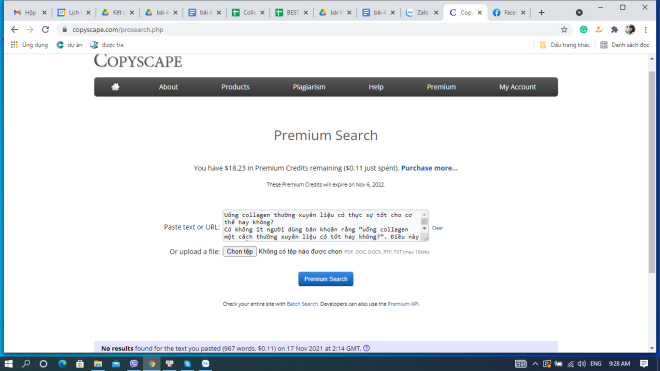Switch to the Gmail Hộp tab
Image resolution: width=660 pixels, height=371 pixels.
29,13
